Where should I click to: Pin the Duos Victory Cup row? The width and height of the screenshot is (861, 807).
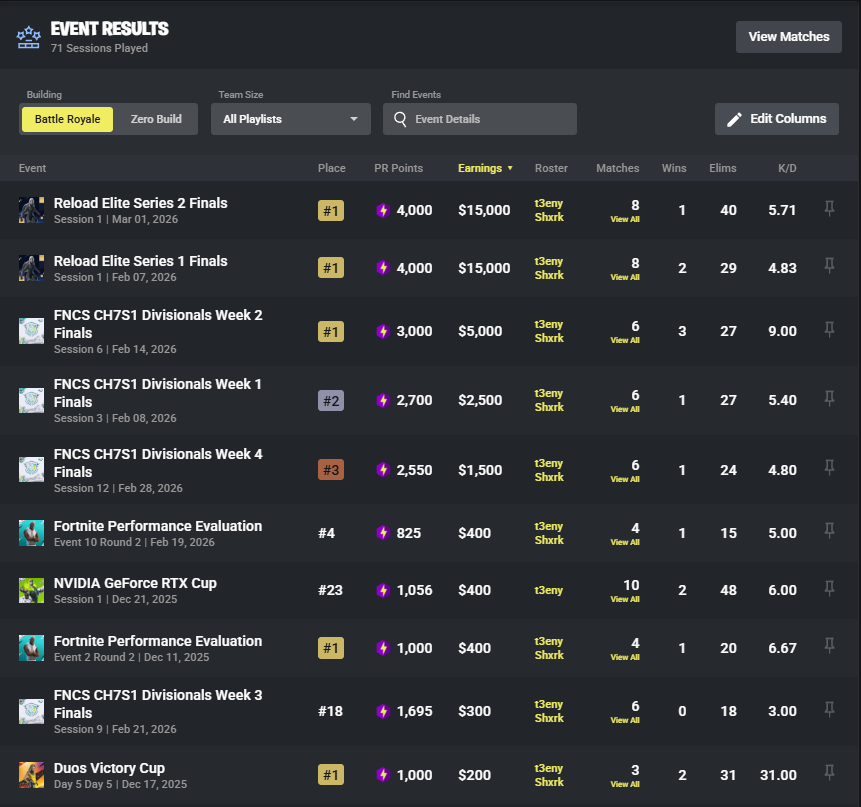829,774
